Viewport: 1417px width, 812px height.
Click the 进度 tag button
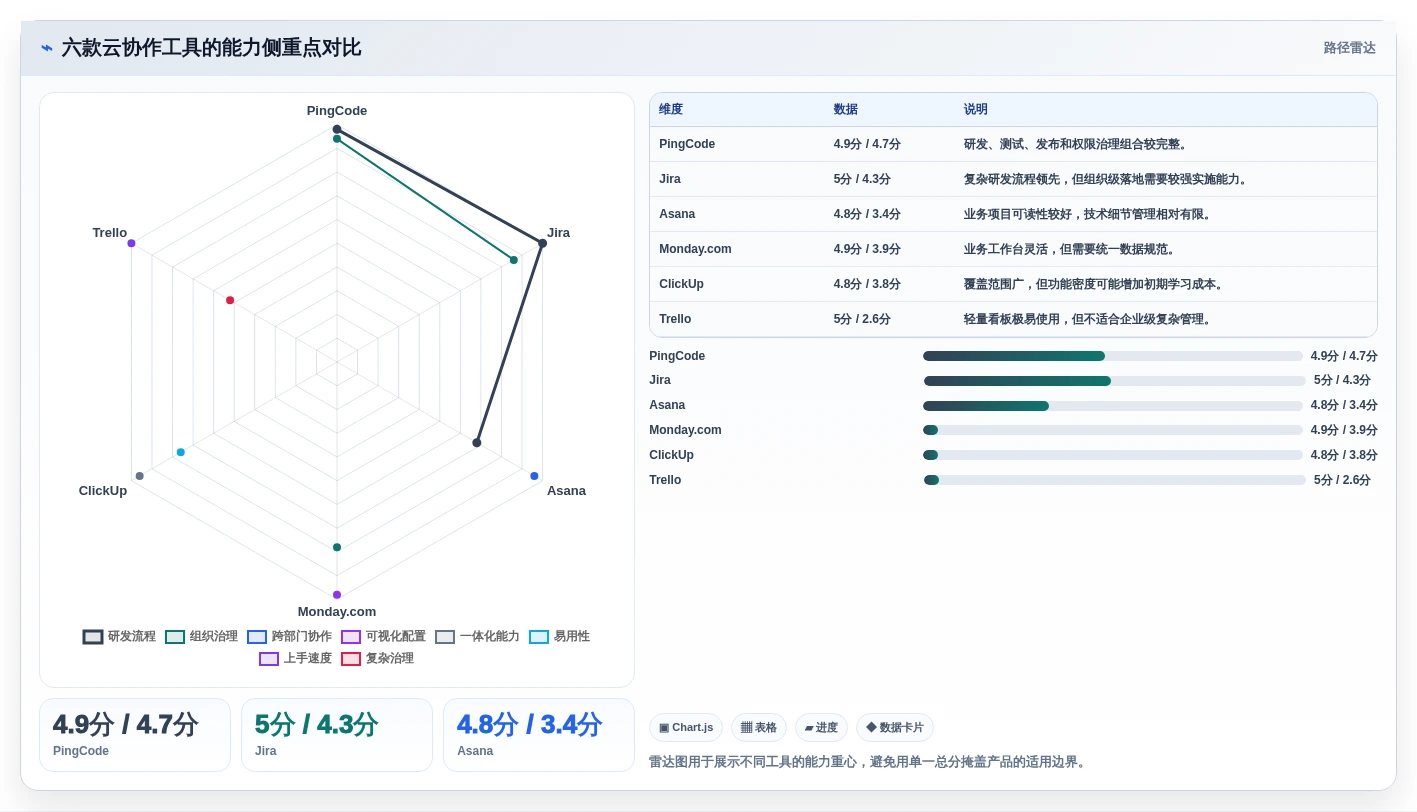821,727
